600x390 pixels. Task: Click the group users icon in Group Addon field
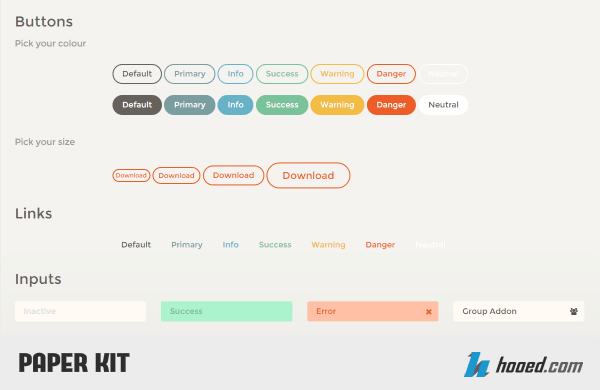(x=574, y=312)
